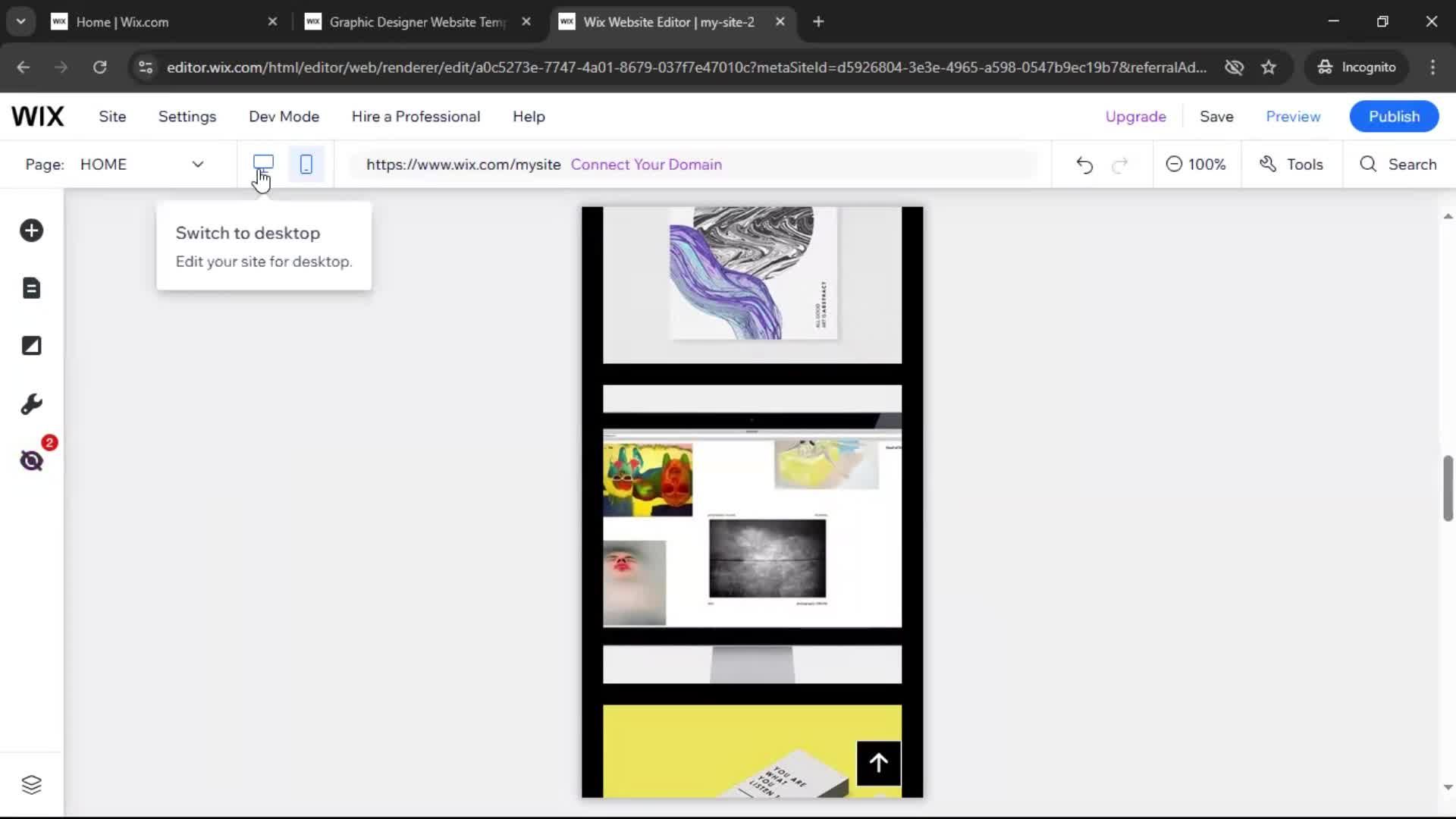
Task: Switch editor to mobile view
Action: pos(306,164)
